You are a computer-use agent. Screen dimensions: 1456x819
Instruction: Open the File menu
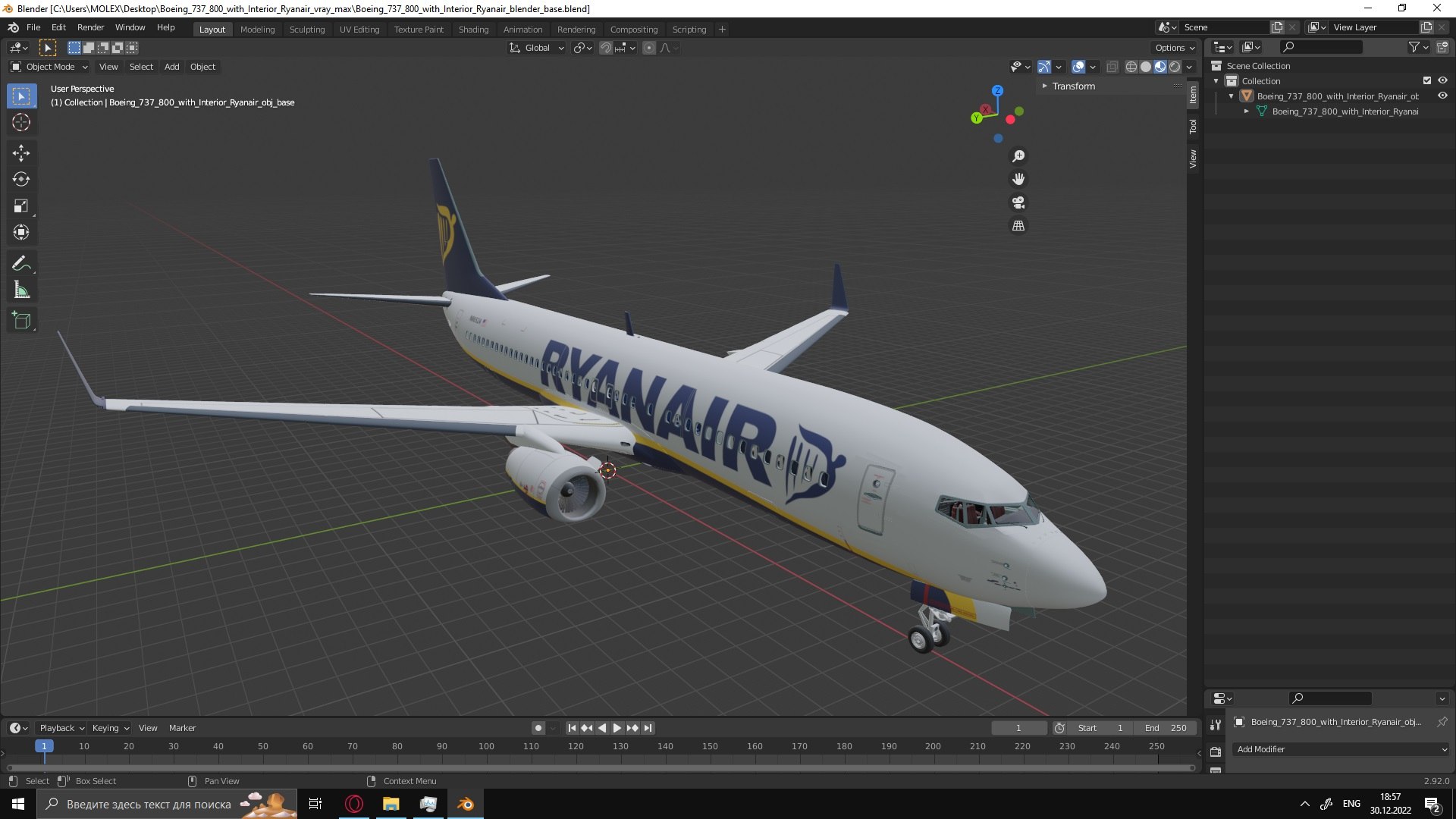(33, 27)
